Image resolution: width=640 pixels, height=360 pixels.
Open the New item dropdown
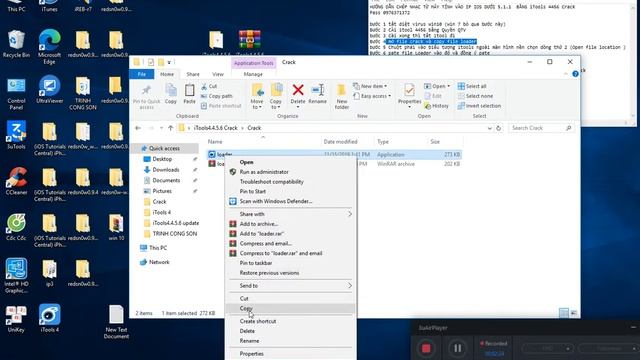click(371, 86)
